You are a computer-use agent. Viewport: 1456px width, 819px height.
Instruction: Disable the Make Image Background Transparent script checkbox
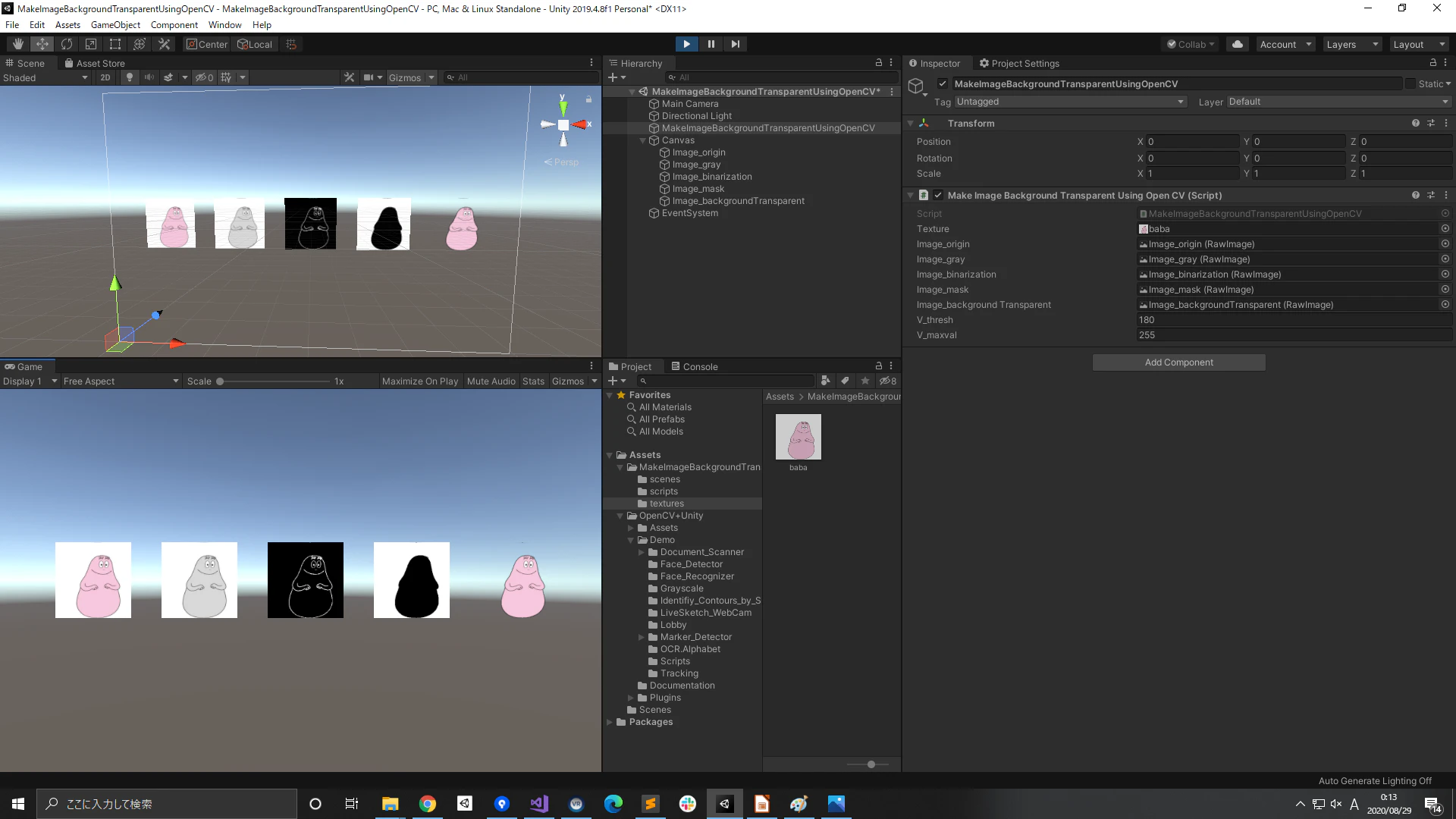tap(938, 195)
